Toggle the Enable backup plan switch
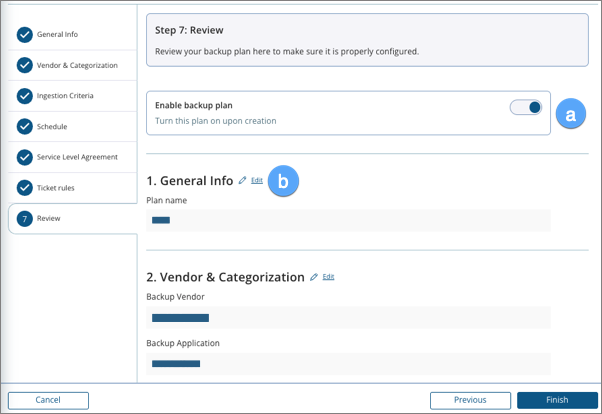The image size is (602, 414). coord(525,107)
